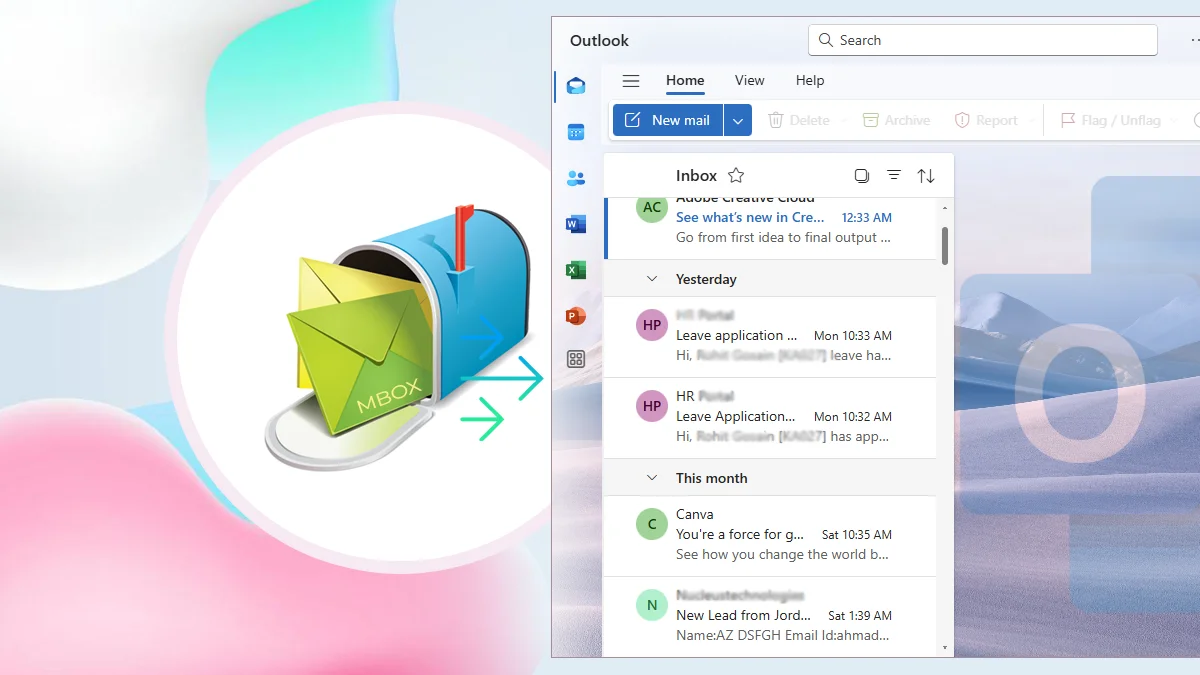The height and width of the screenshot is (675, 1200).
Task: Click the Delete button label
Action: tap(809, 120)
